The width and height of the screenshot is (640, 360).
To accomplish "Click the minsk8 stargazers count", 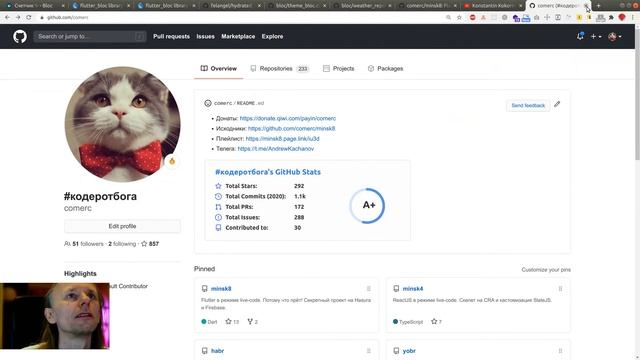I will coord(232,322).
